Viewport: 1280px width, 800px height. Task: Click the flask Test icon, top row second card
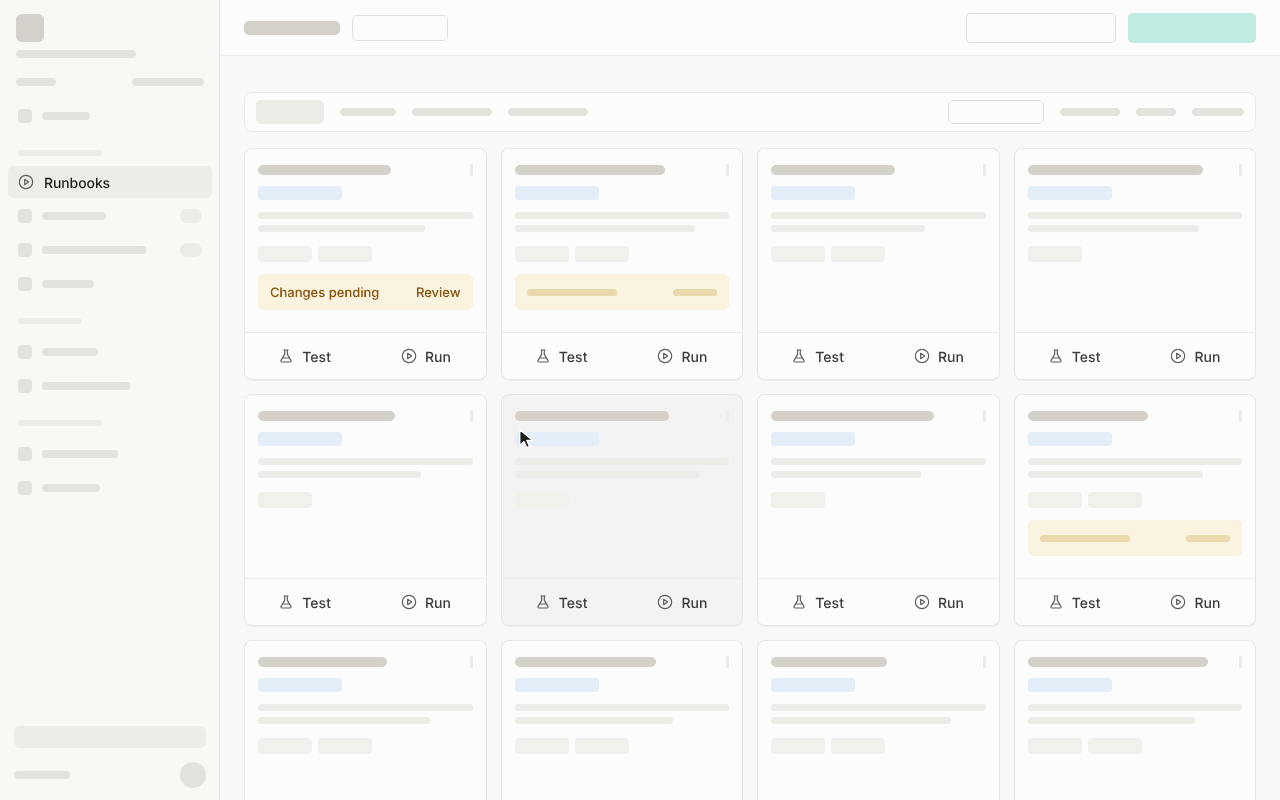click(x=543, y=356)
